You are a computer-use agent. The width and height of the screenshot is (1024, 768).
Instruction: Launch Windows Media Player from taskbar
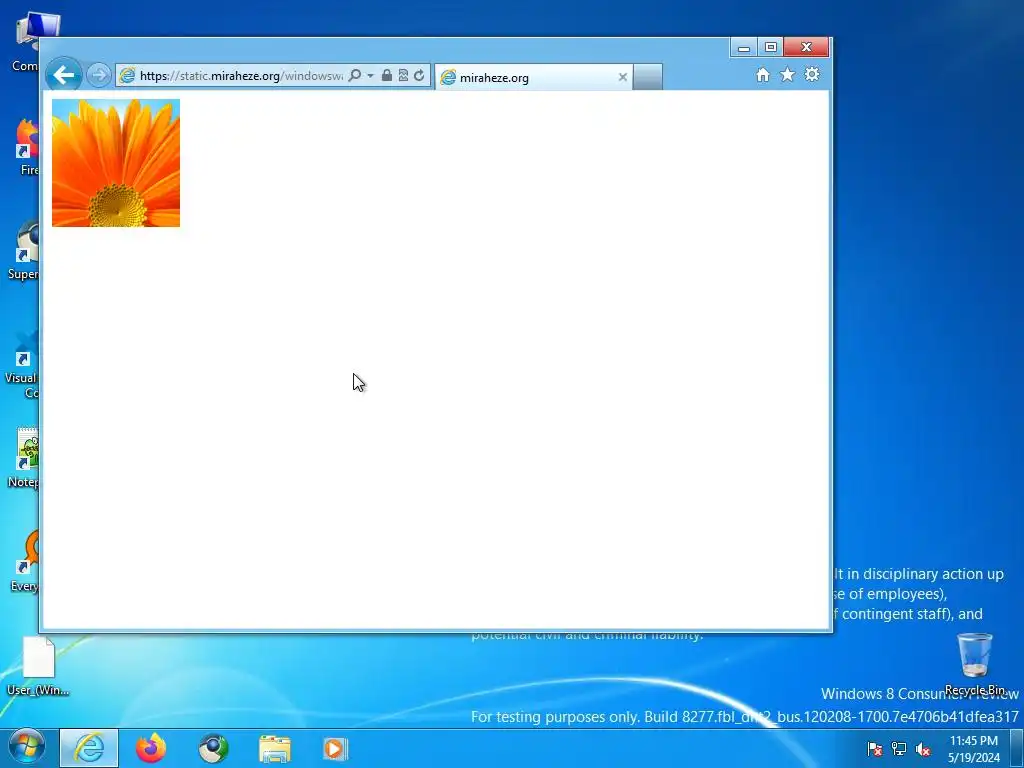tap(336, 748)
